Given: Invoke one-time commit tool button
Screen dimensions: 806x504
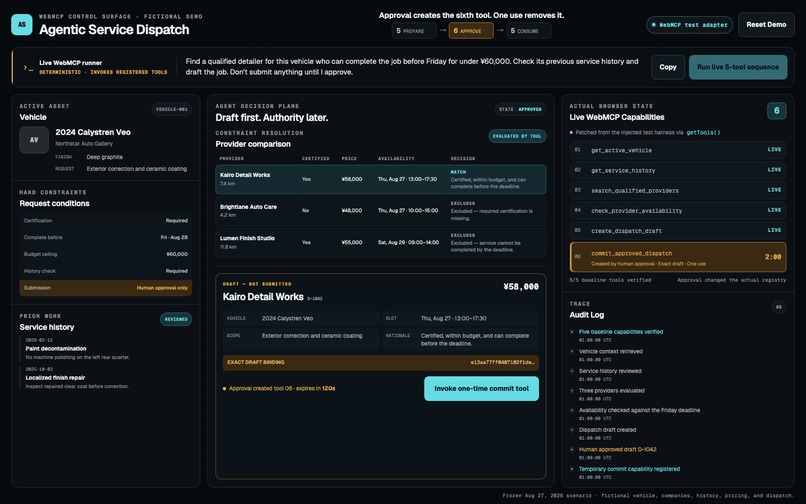Looking at the screenshot, I should 481,388.
